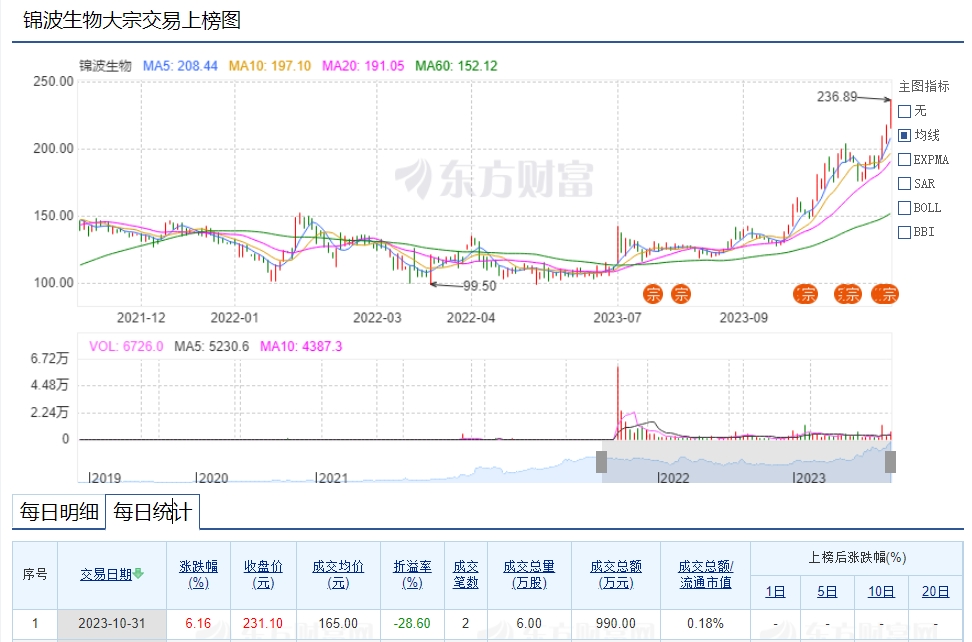Switch to the 每日明细 tab
The height and width of the screenshot is (642, 972).
[x=59, y=512]
